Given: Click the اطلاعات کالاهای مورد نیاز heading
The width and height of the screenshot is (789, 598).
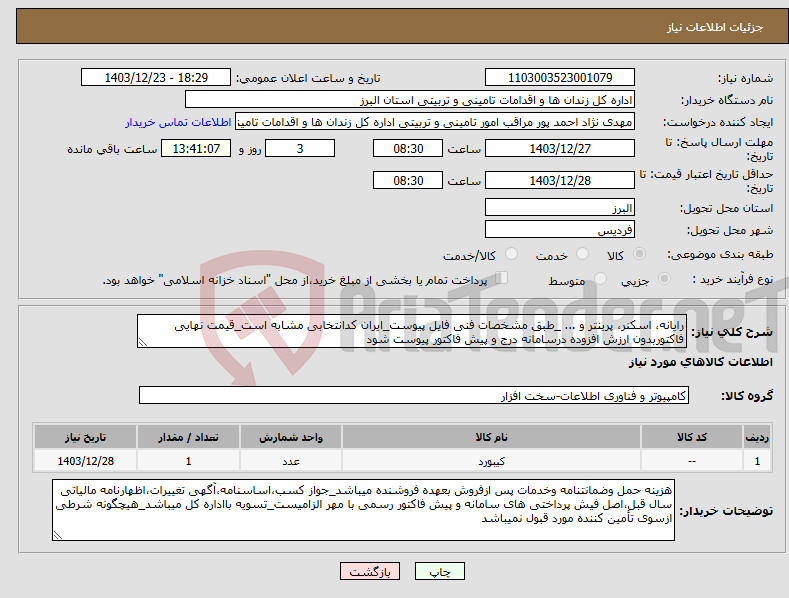Looking at the screenshot, I should point(700,362).
